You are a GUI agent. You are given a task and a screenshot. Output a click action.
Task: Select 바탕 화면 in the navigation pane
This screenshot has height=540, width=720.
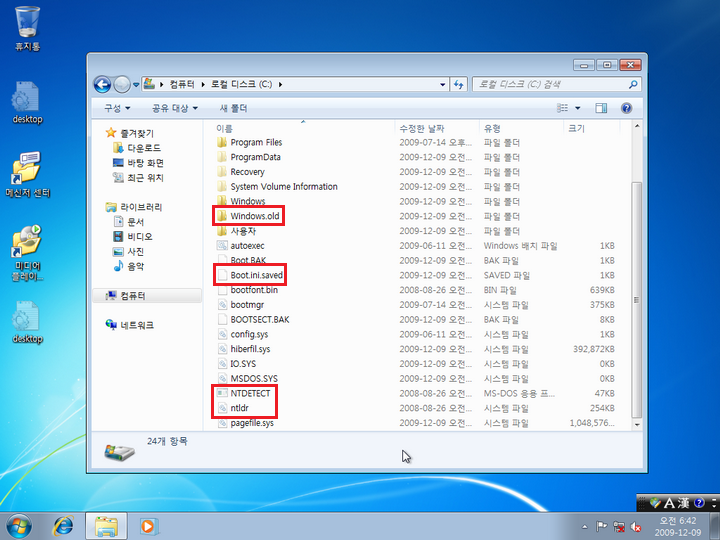pyautogui.click(x=139, y=163)
